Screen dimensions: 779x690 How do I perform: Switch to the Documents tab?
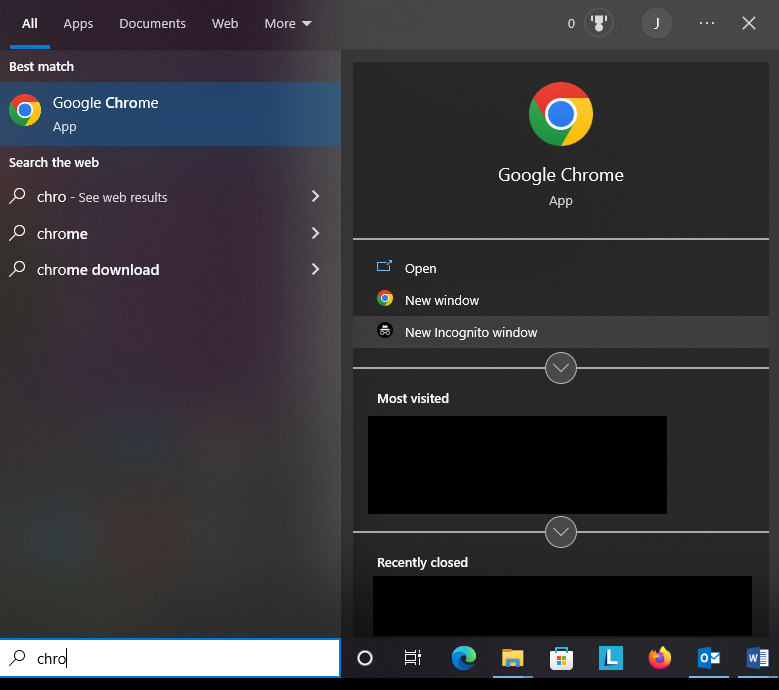click(x=153, y=23)
